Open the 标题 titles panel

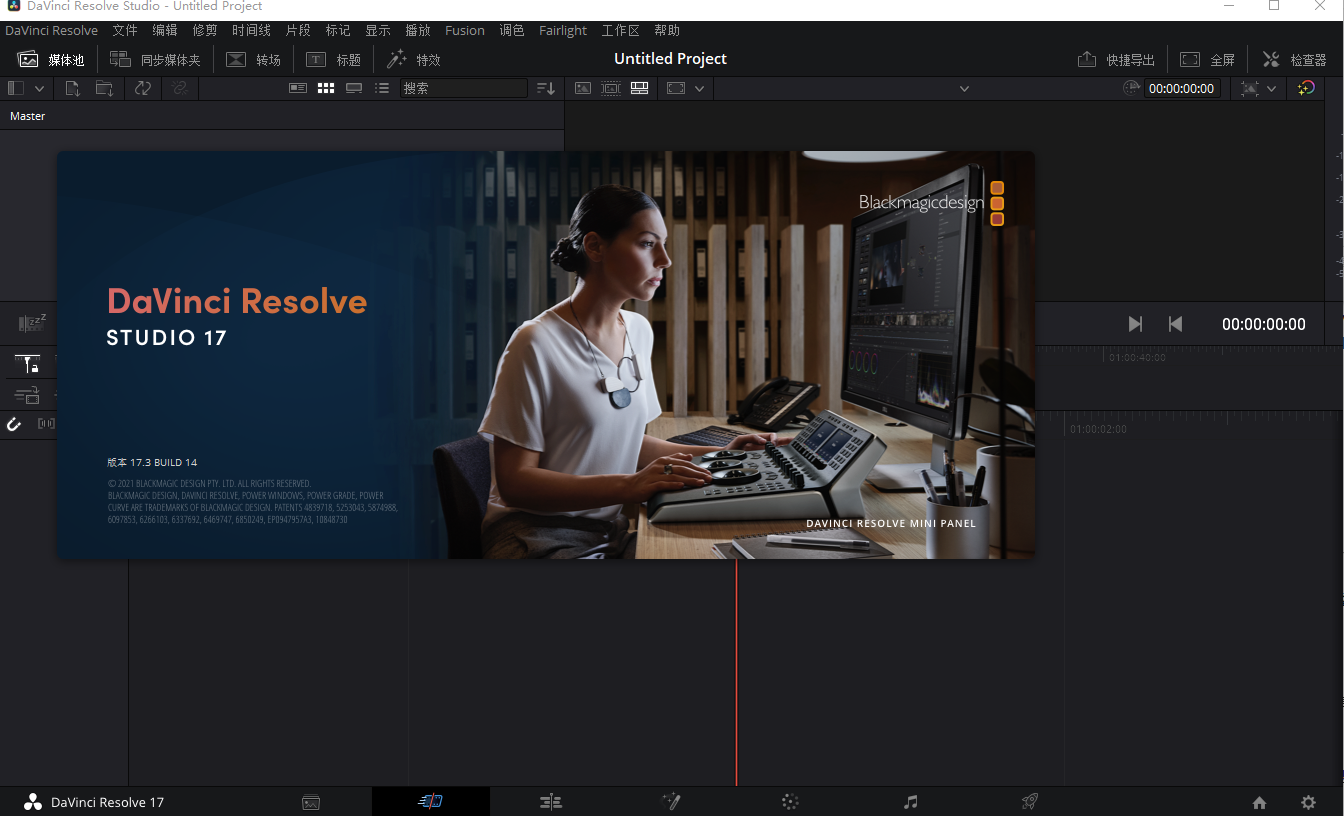[333, 60]
